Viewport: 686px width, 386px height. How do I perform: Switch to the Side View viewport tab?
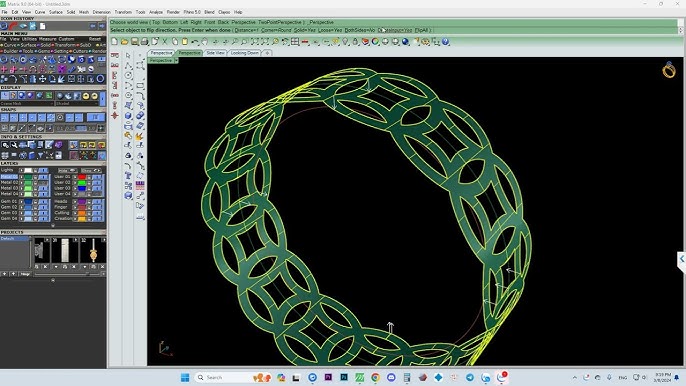click(215, 53)
